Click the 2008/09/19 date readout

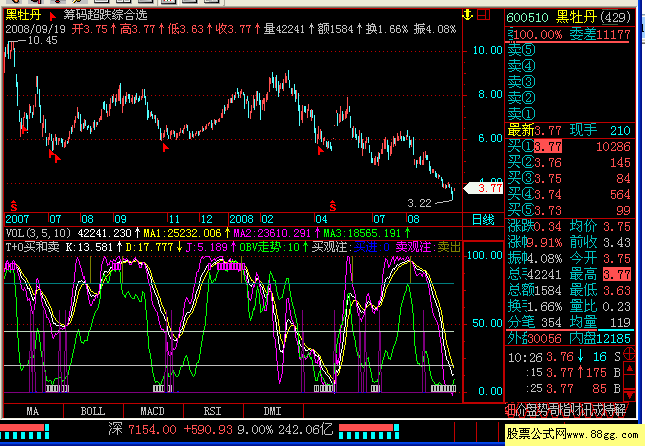point(35,29)
